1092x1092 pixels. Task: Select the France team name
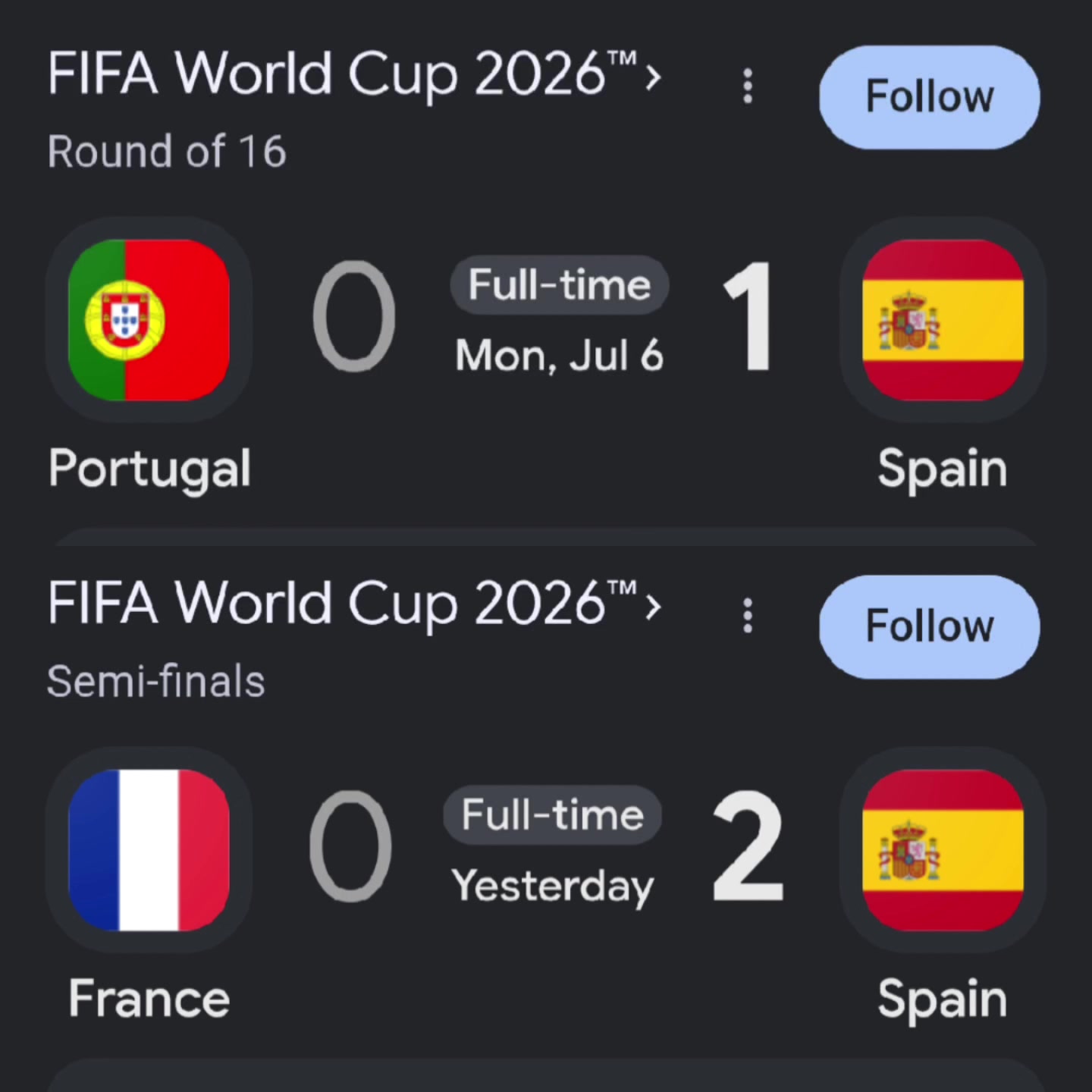149,999
